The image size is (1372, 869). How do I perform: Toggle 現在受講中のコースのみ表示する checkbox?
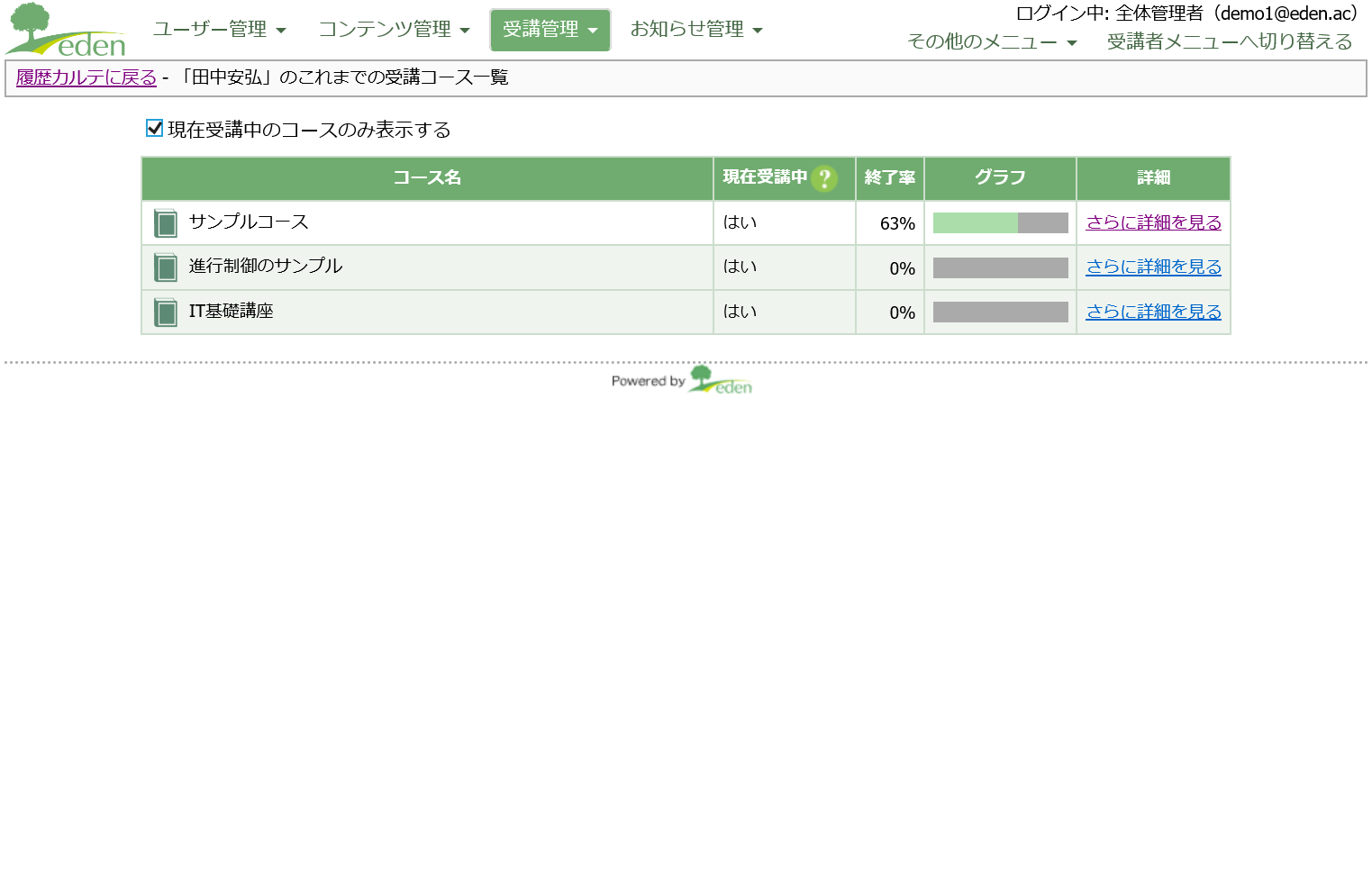155,129
